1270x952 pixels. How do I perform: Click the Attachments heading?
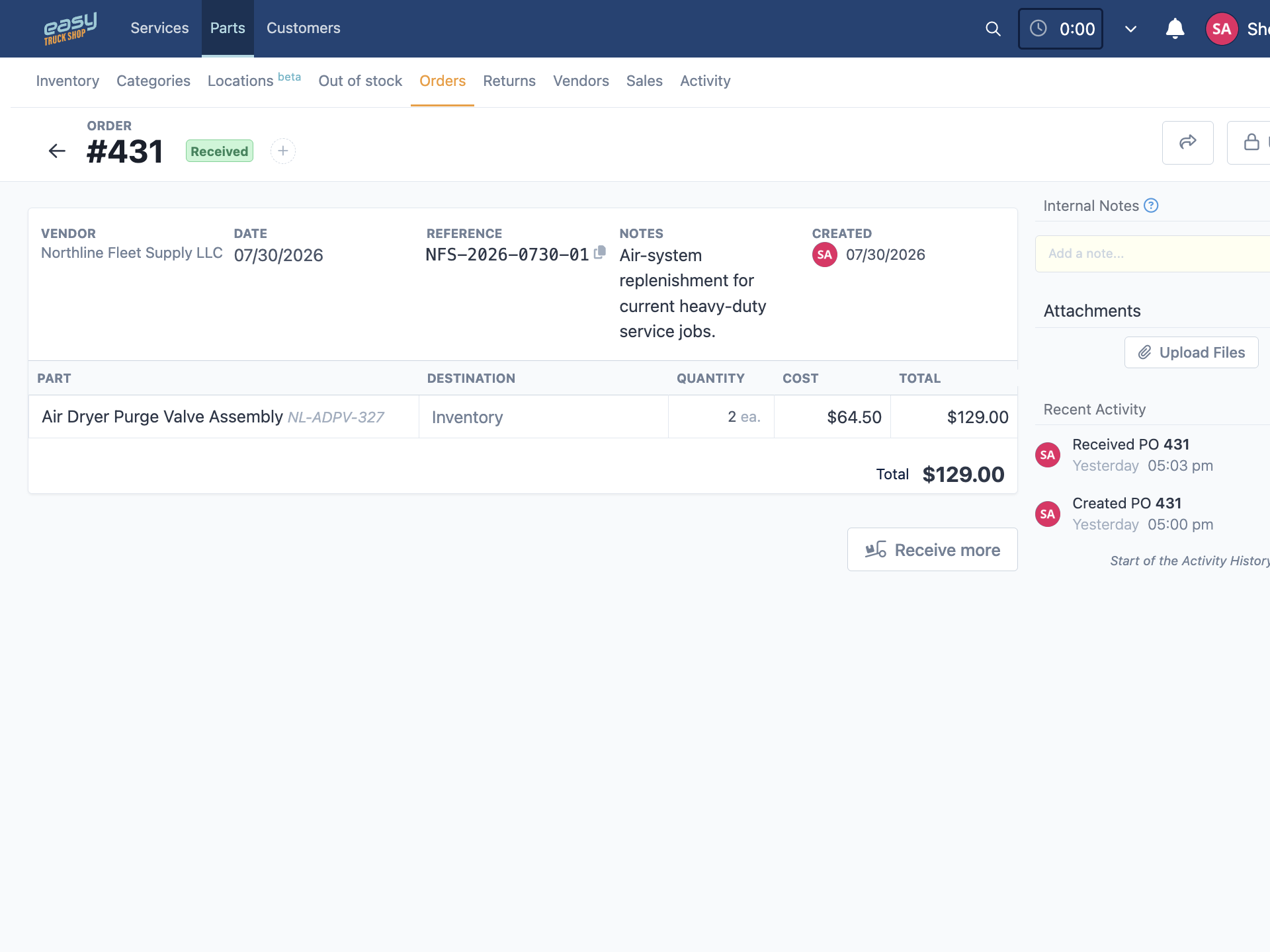(x=1092, y=311)
